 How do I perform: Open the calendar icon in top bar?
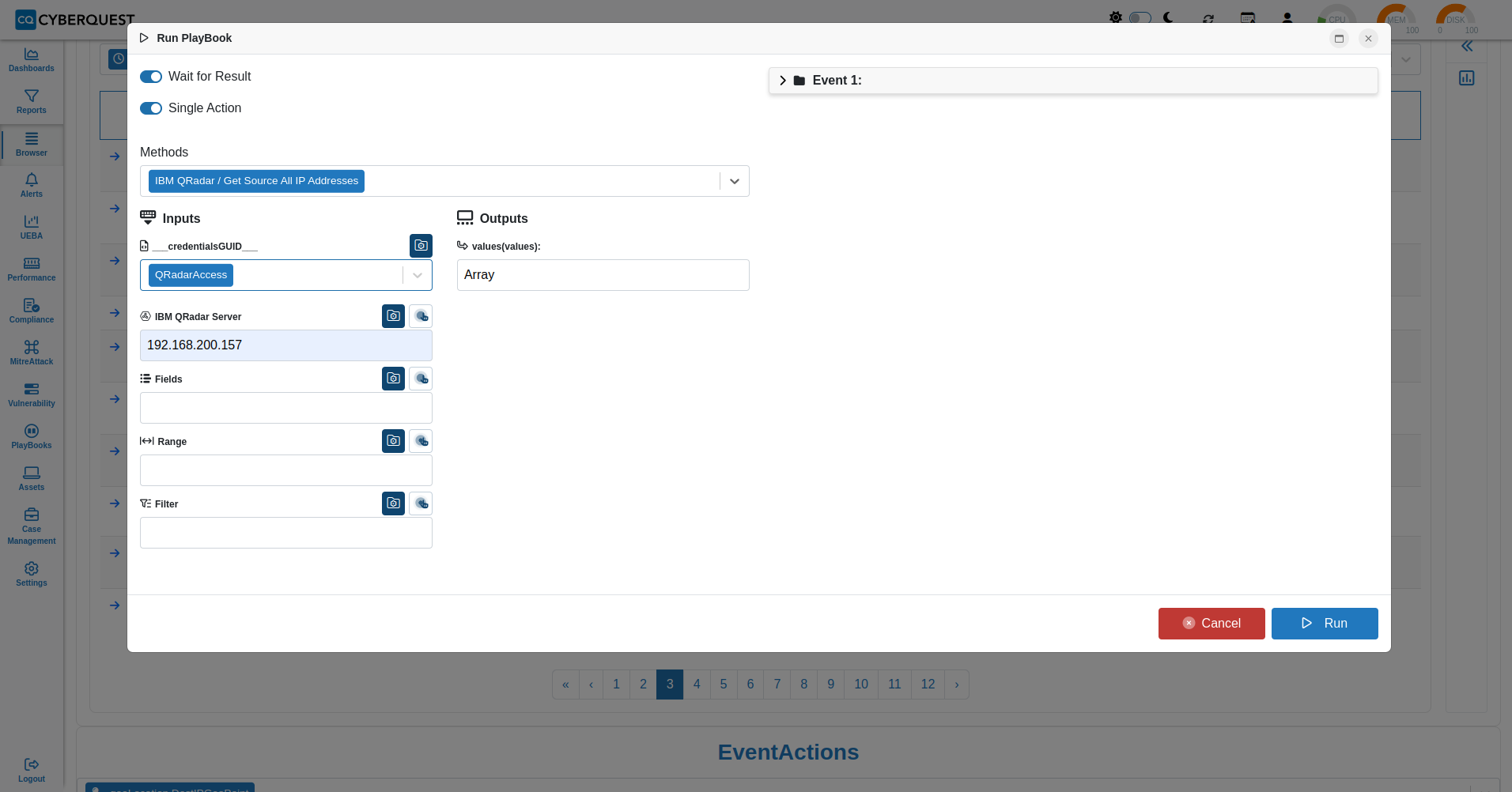(1248, 18)
